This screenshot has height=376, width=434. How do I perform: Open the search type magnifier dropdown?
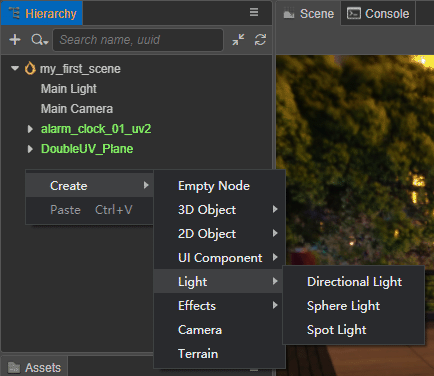(x=40, y=40)
